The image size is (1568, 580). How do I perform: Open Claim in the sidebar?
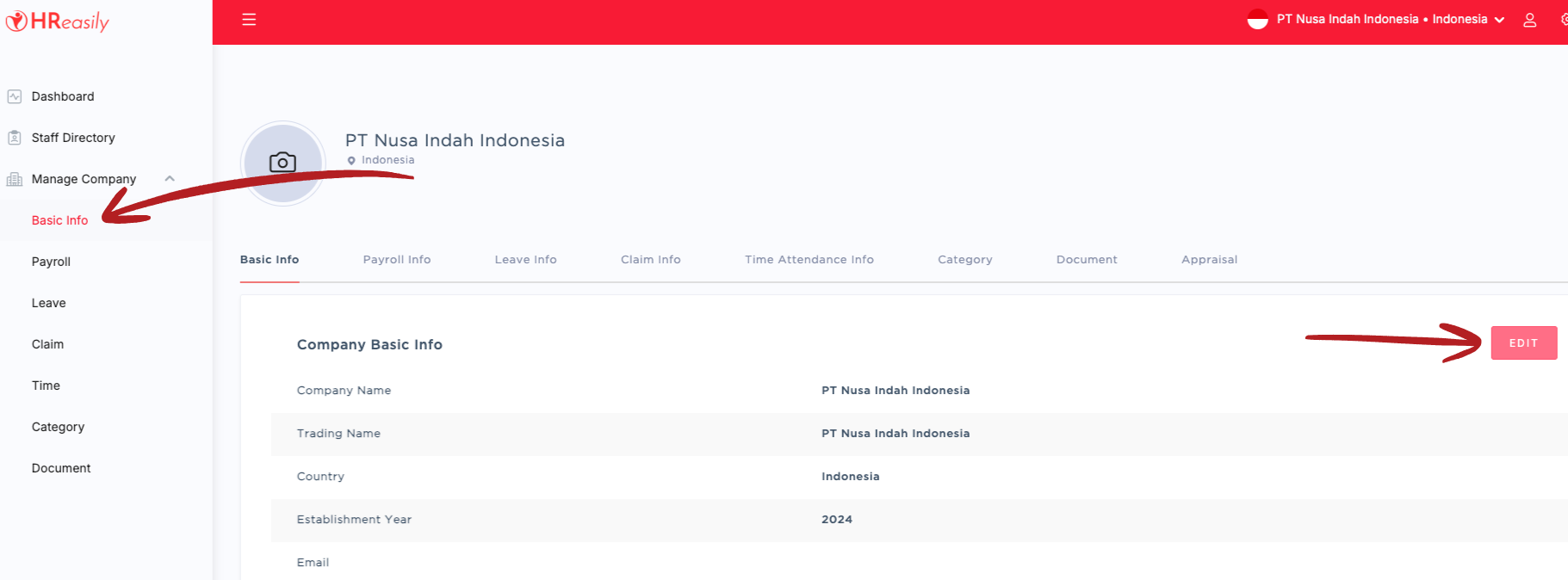coord(47,344)
